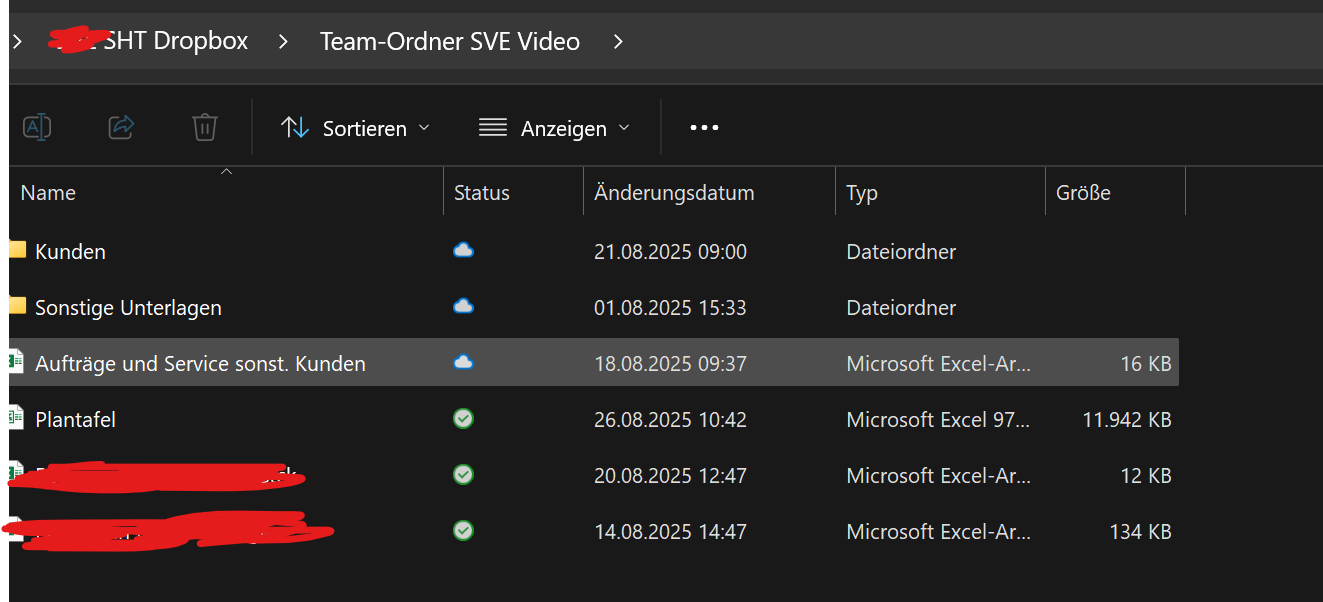Image resolution: width=1323 pixels, height=602 pixels.
Task: Open the Sortieren dropdown menu
Action: click(x=356, y=128)
